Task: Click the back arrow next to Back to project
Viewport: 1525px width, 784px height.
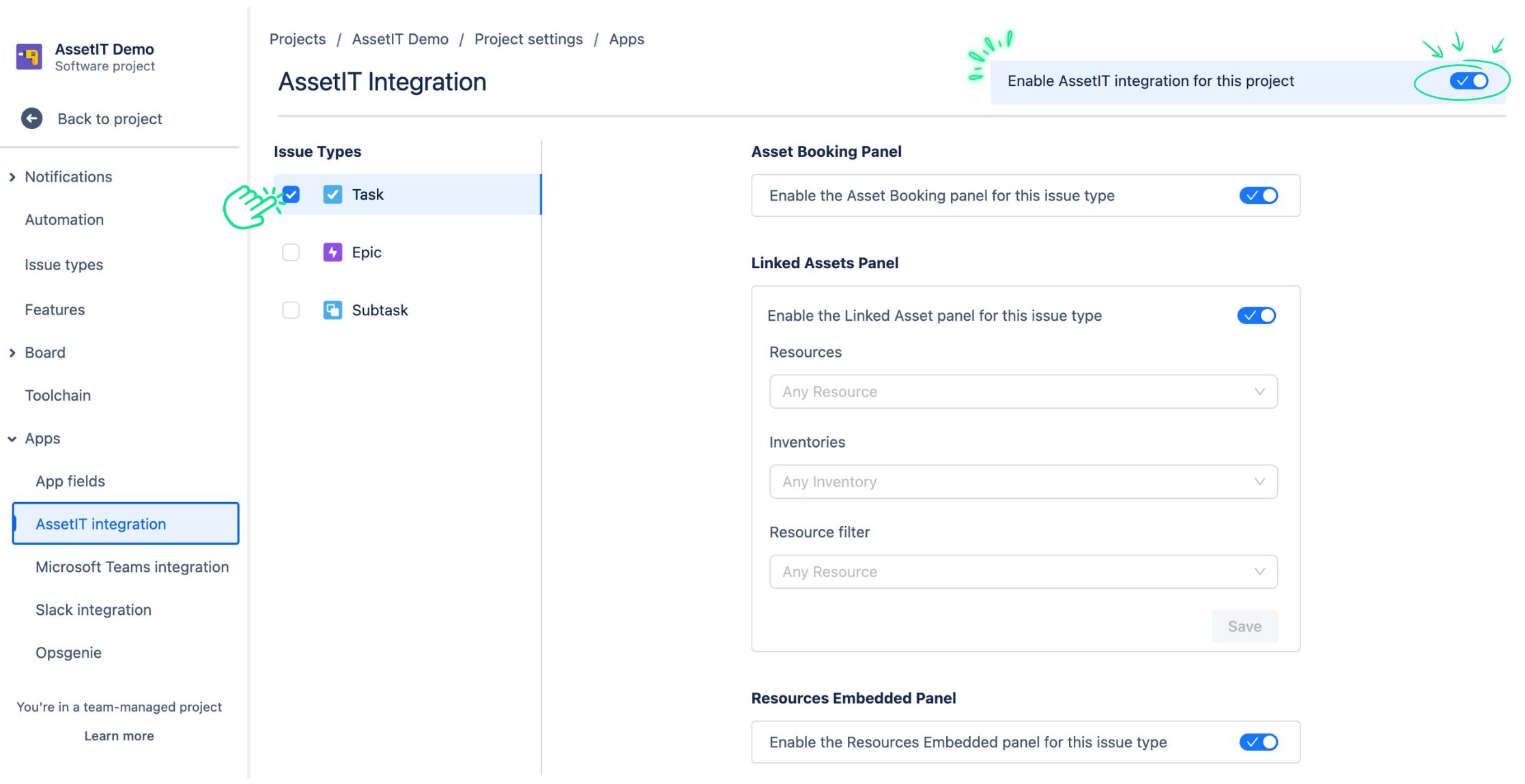Action: pyautogui.click(x=31, y=118)
